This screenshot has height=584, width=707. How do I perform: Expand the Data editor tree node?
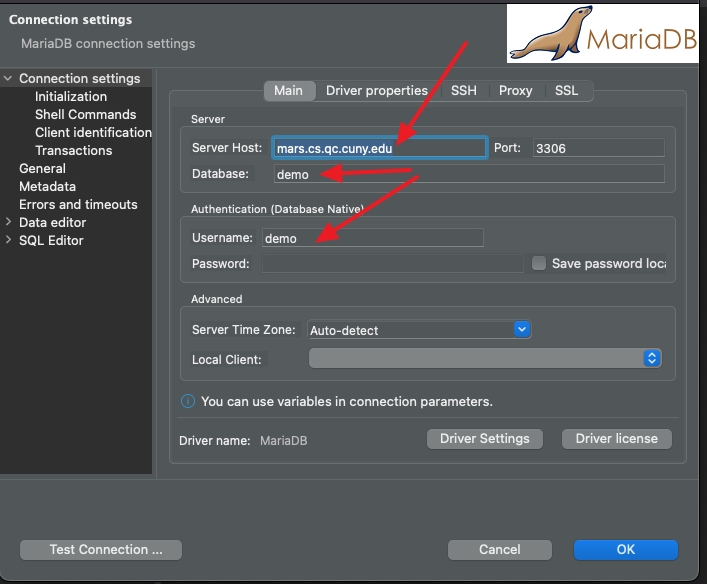9,223
